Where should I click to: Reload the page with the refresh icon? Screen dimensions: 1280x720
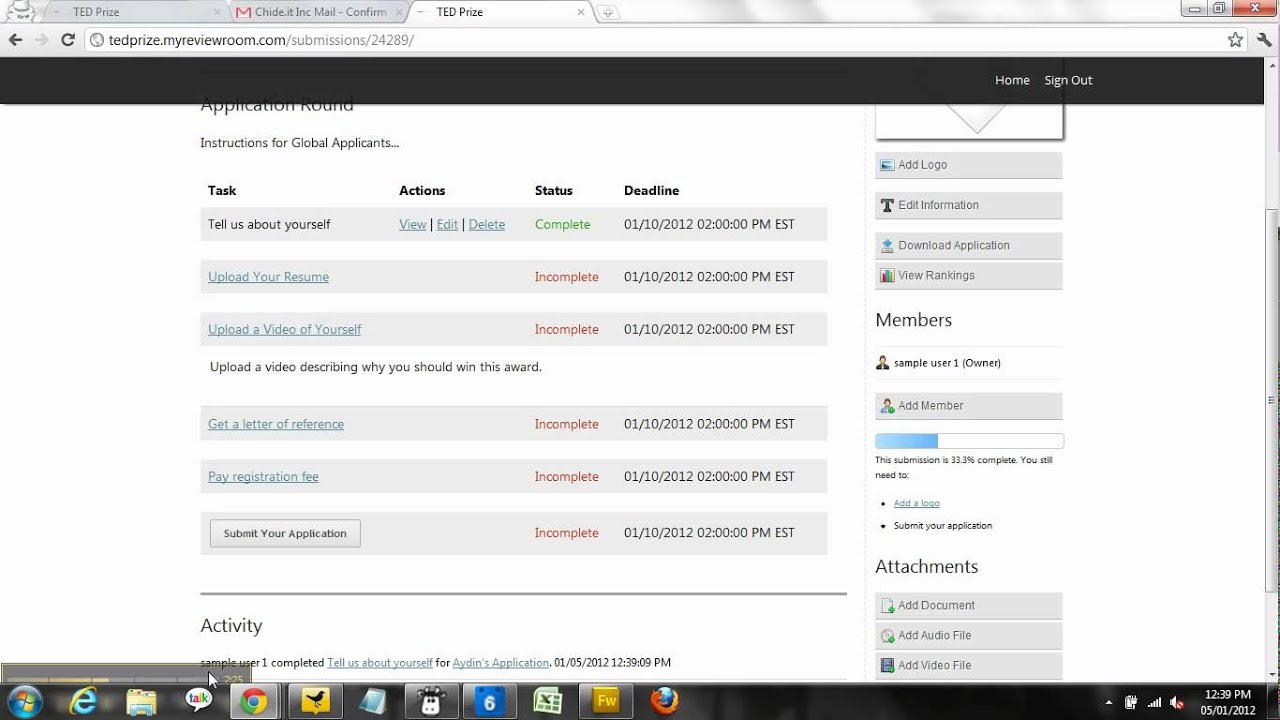pos(68,40)
